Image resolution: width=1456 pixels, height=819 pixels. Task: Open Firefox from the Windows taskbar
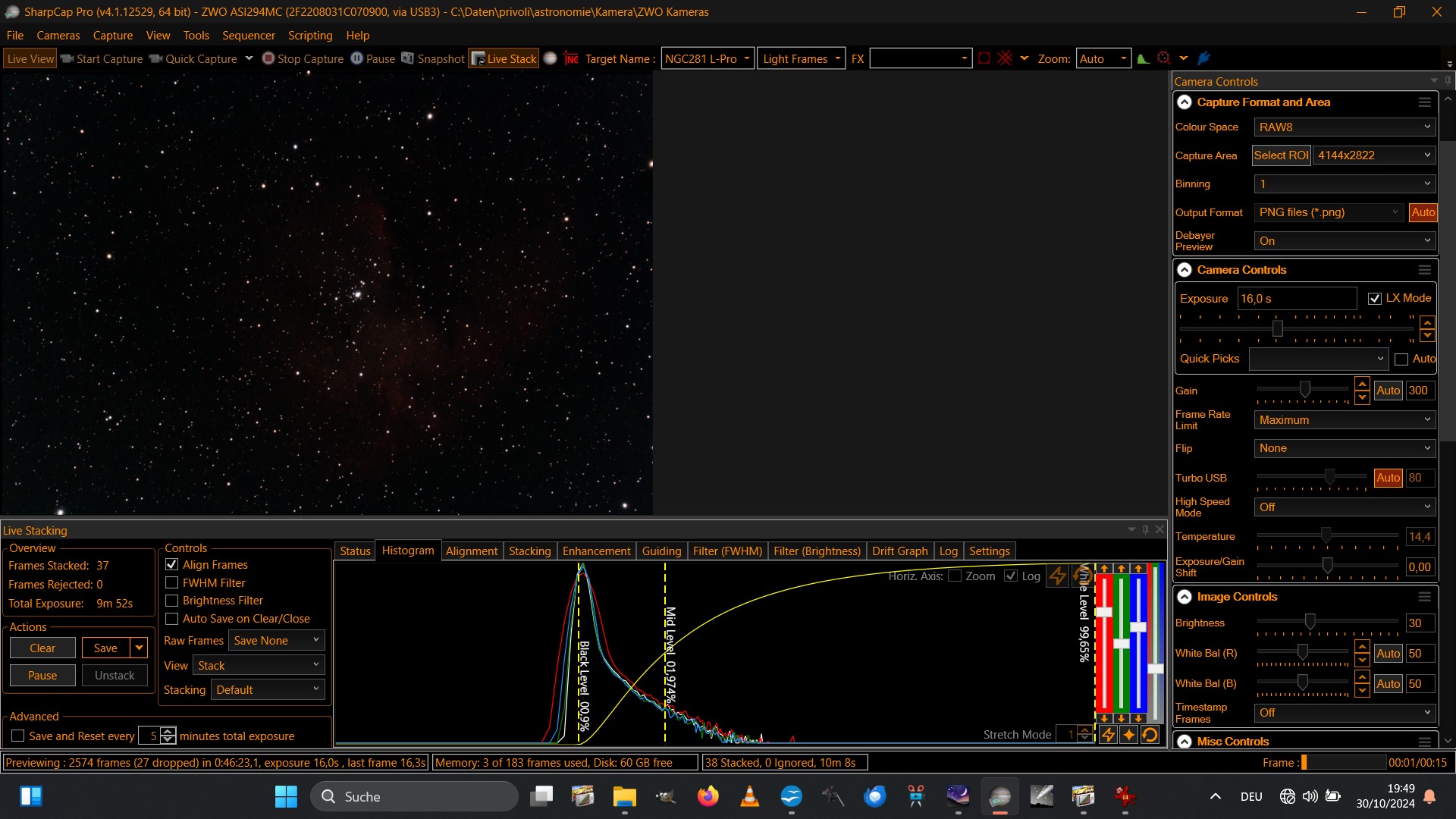point(708,796)
